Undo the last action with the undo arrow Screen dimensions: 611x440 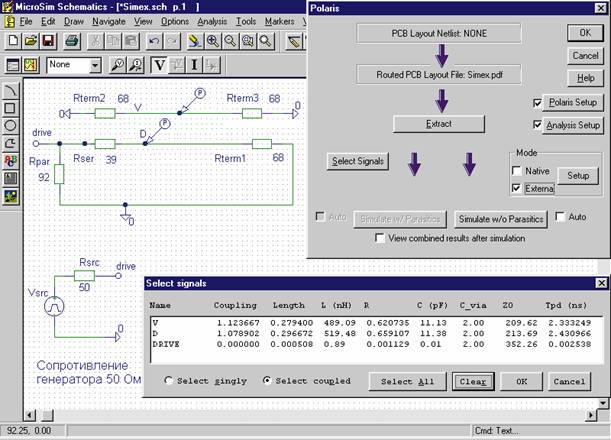[x=154, y=41]
